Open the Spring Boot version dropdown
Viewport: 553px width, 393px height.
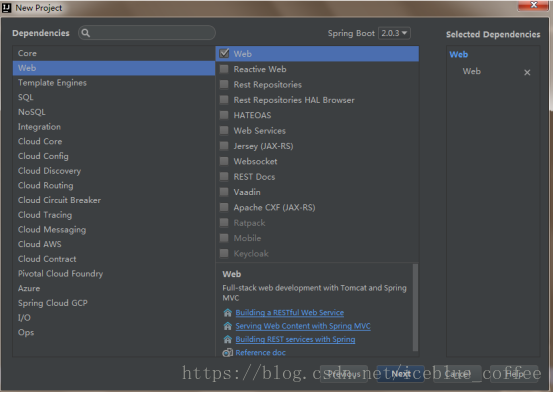coord(394,33)
